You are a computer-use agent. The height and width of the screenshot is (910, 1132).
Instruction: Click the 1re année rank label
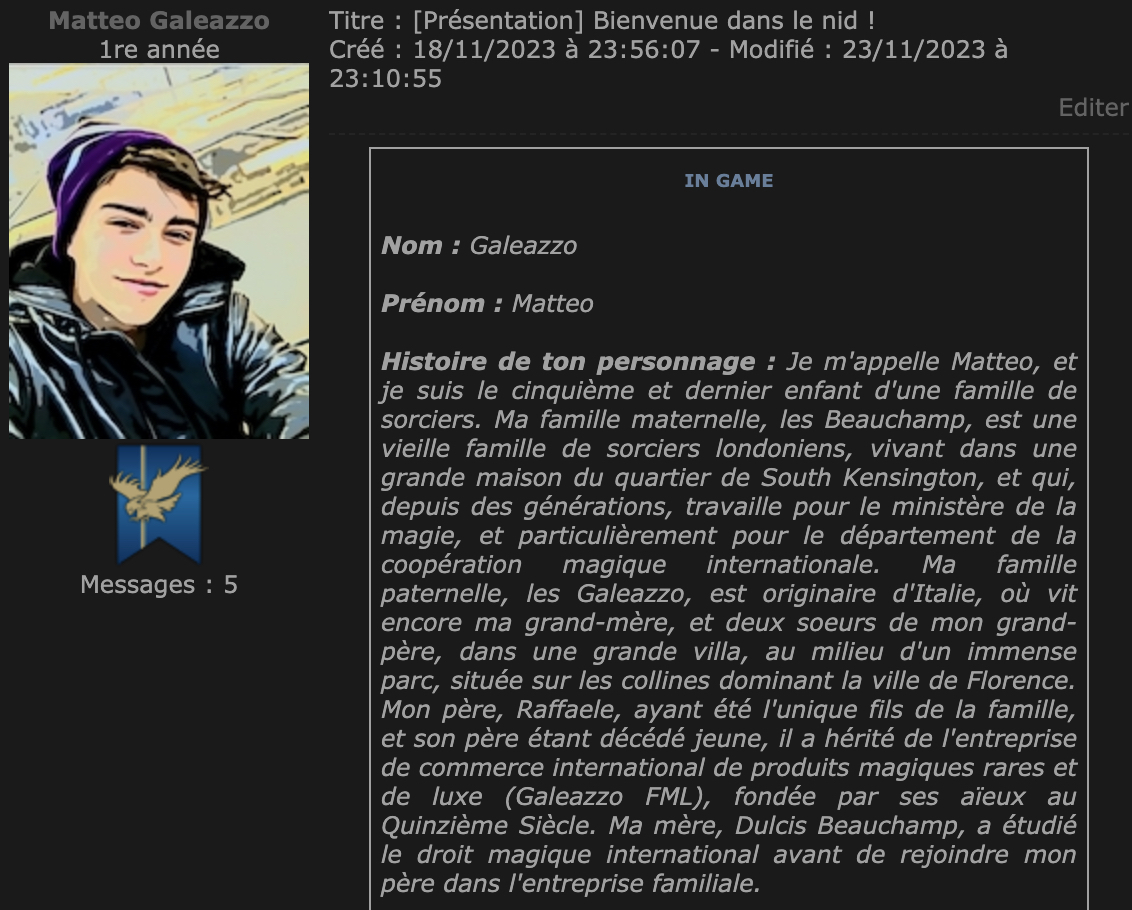pyautogui.click(x=159, y=49)
